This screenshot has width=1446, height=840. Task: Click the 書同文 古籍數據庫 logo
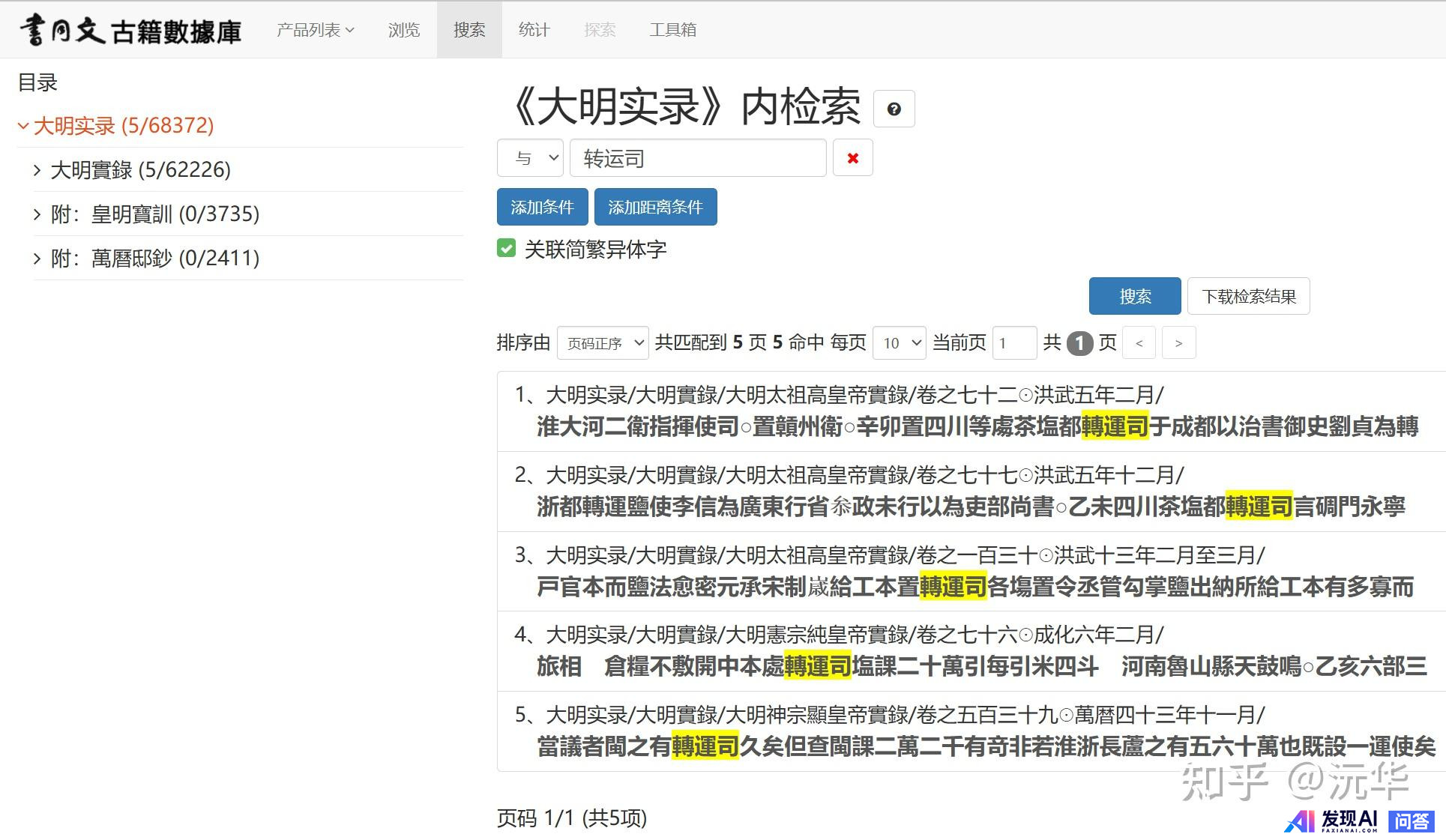pyautogui.click(x=130, y=30)
